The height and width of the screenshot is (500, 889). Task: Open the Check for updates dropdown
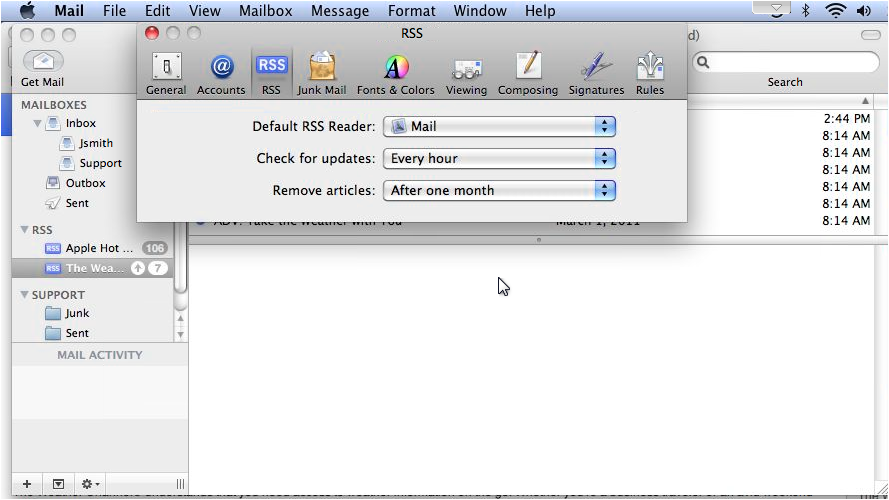point(499,159)
